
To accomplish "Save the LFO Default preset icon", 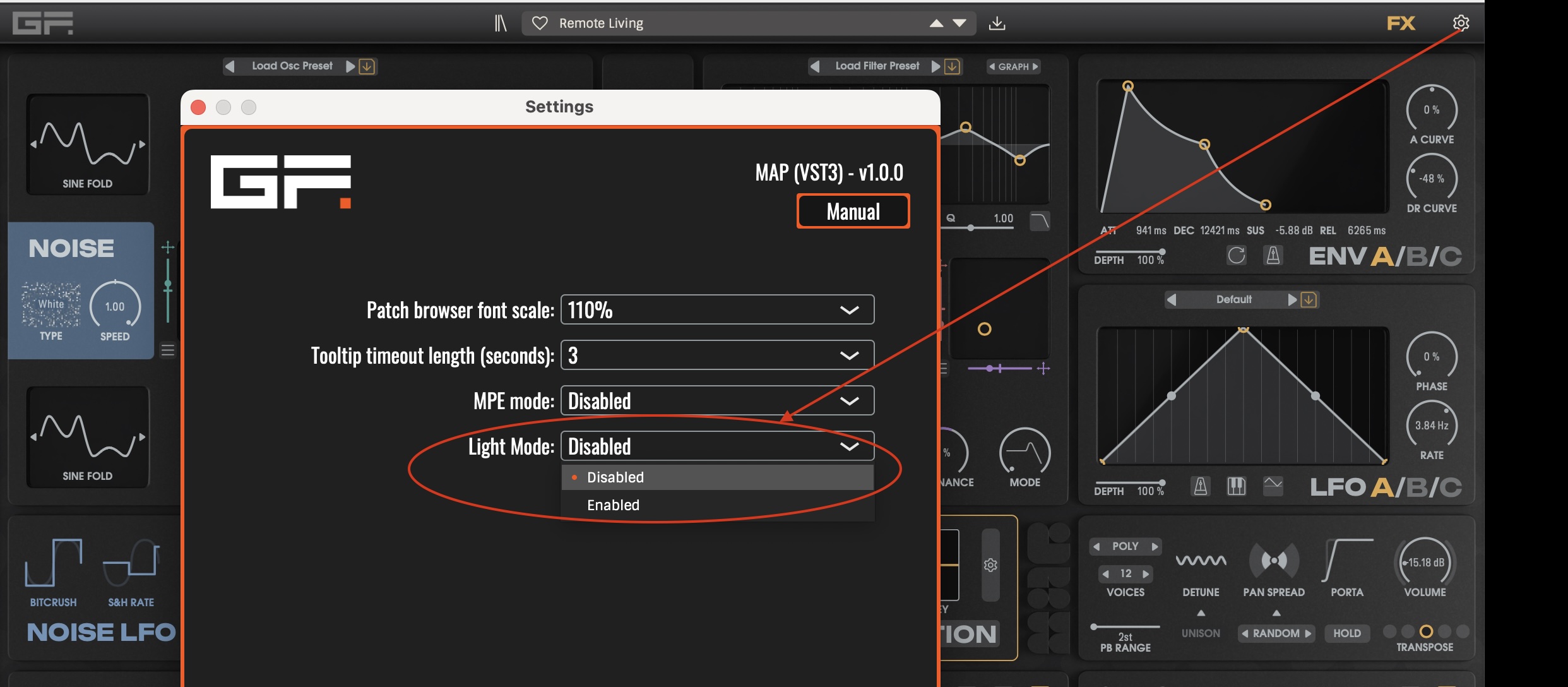I will (x=1309, y=299).
